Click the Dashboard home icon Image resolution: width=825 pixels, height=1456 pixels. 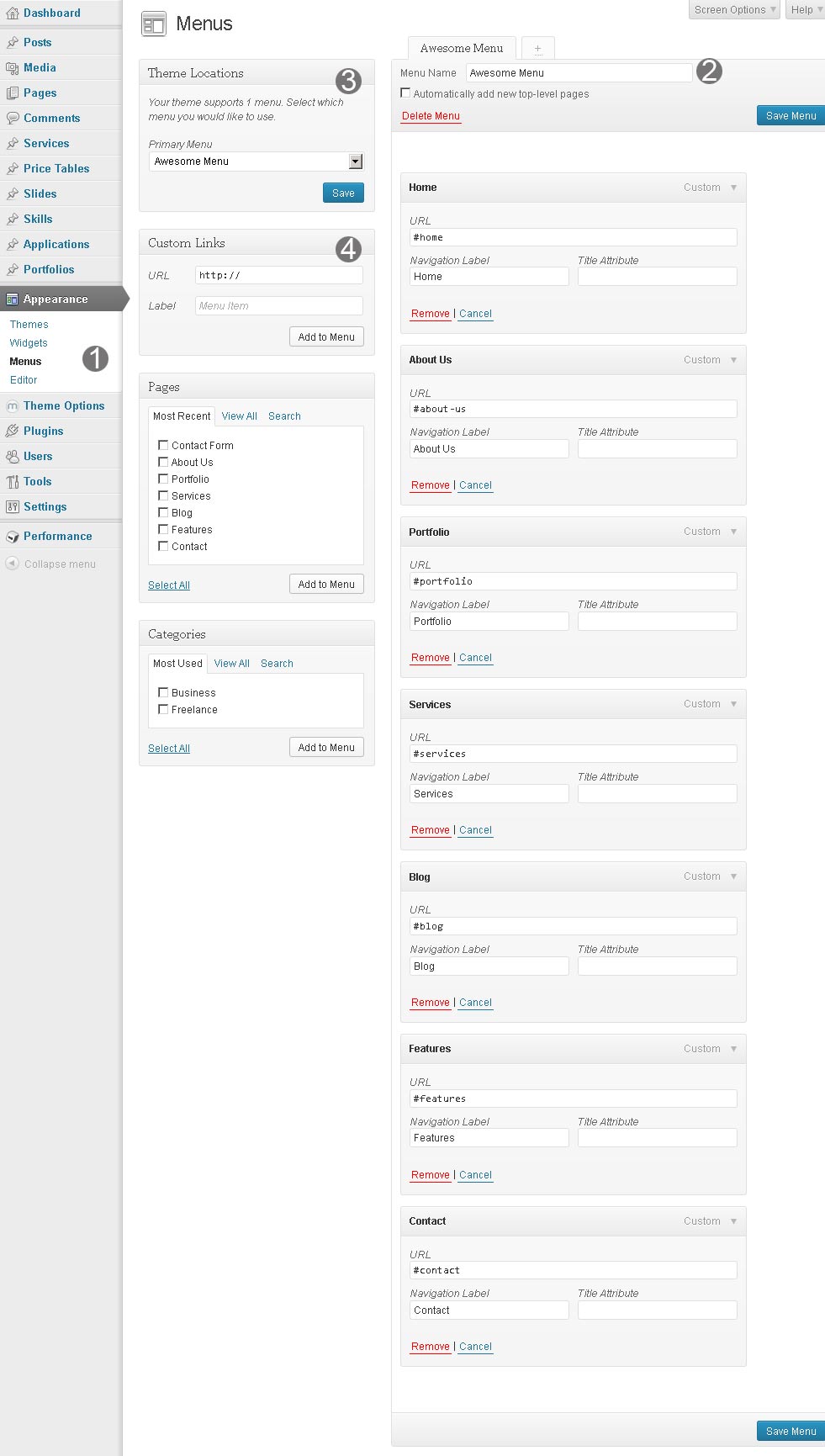coord(12,13)
